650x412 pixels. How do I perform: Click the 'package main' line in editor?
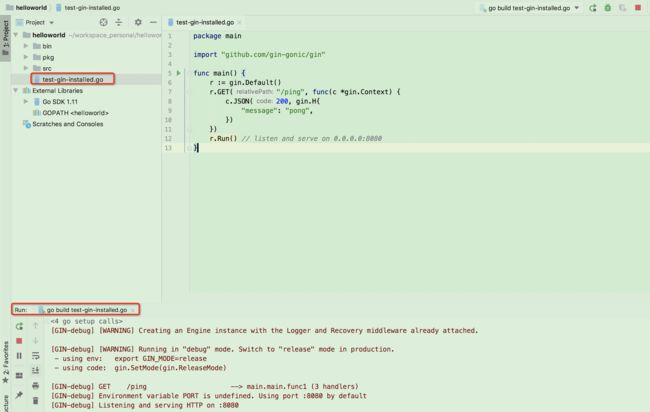point(217,36)
